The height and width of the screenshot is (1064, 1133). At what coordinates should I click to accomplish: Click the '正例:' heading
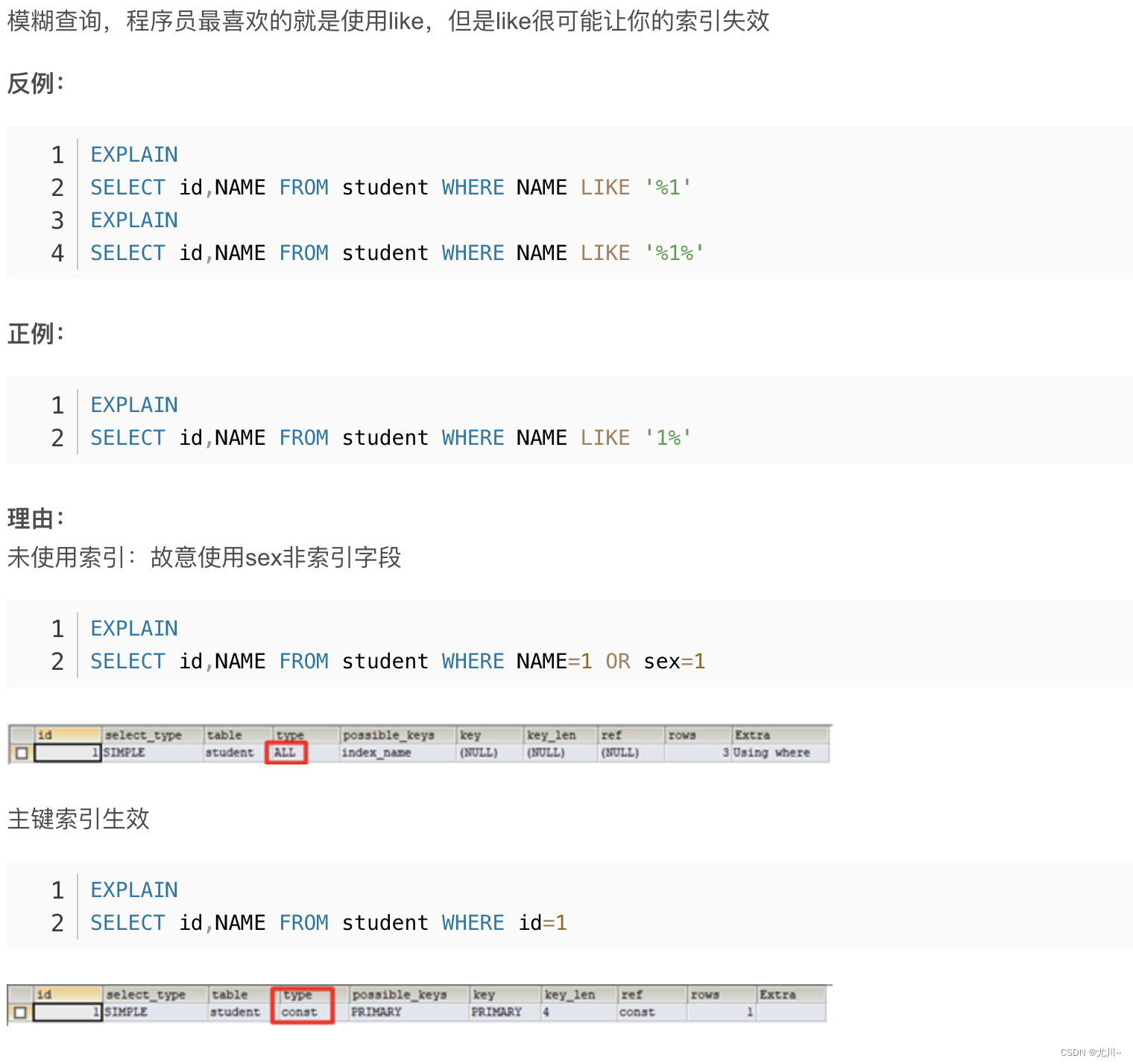(36, 333)
